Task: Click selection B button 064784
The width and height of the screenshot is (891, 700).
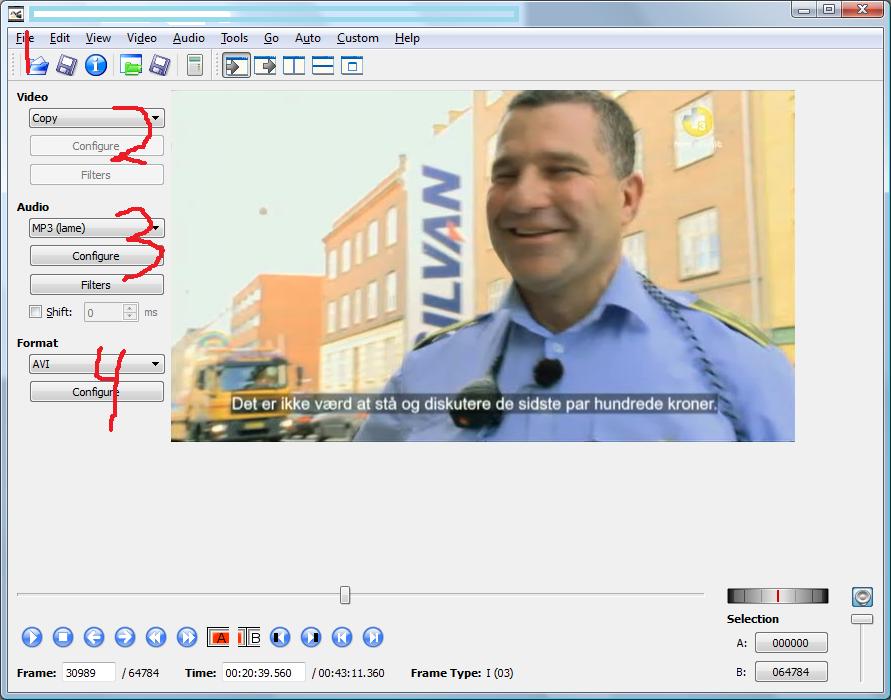Action: pos(791,672)
